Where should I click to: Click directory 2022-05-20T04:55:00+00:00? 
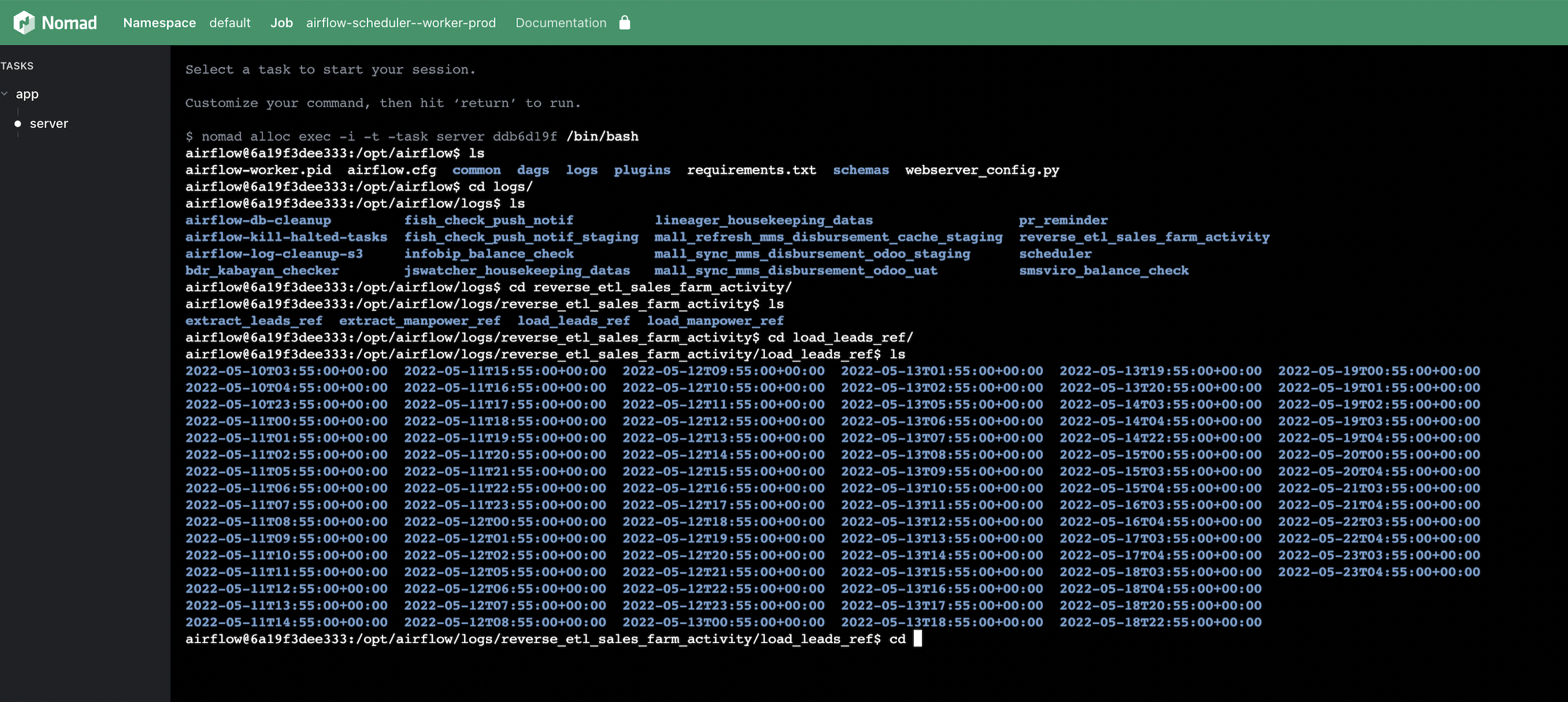pos(1379,471)
